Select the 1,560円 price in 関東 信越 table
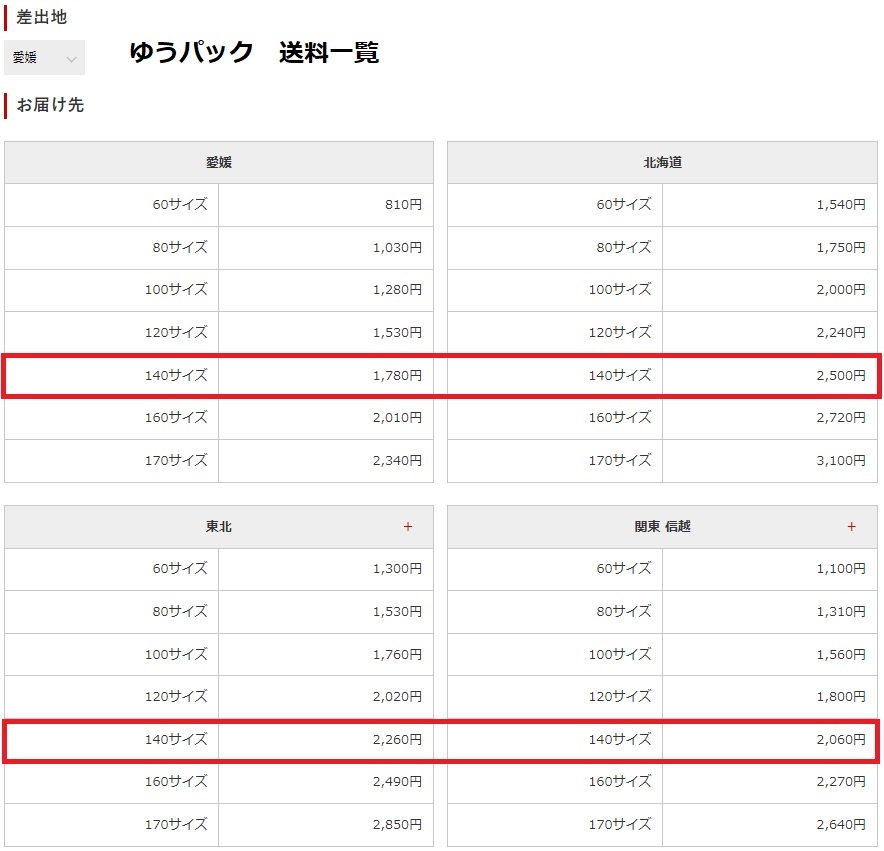This screenshot has height=851, width=884. (841, 654)
